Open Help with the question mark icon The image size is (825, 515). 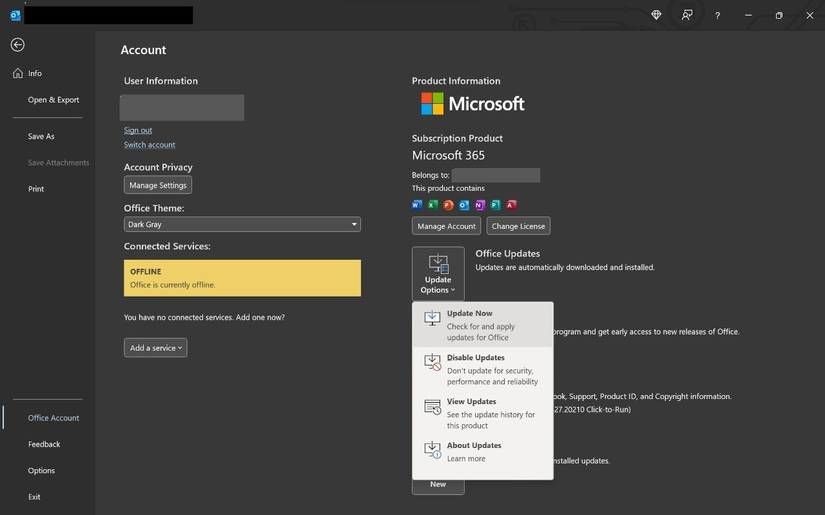(x=717, y=16)
